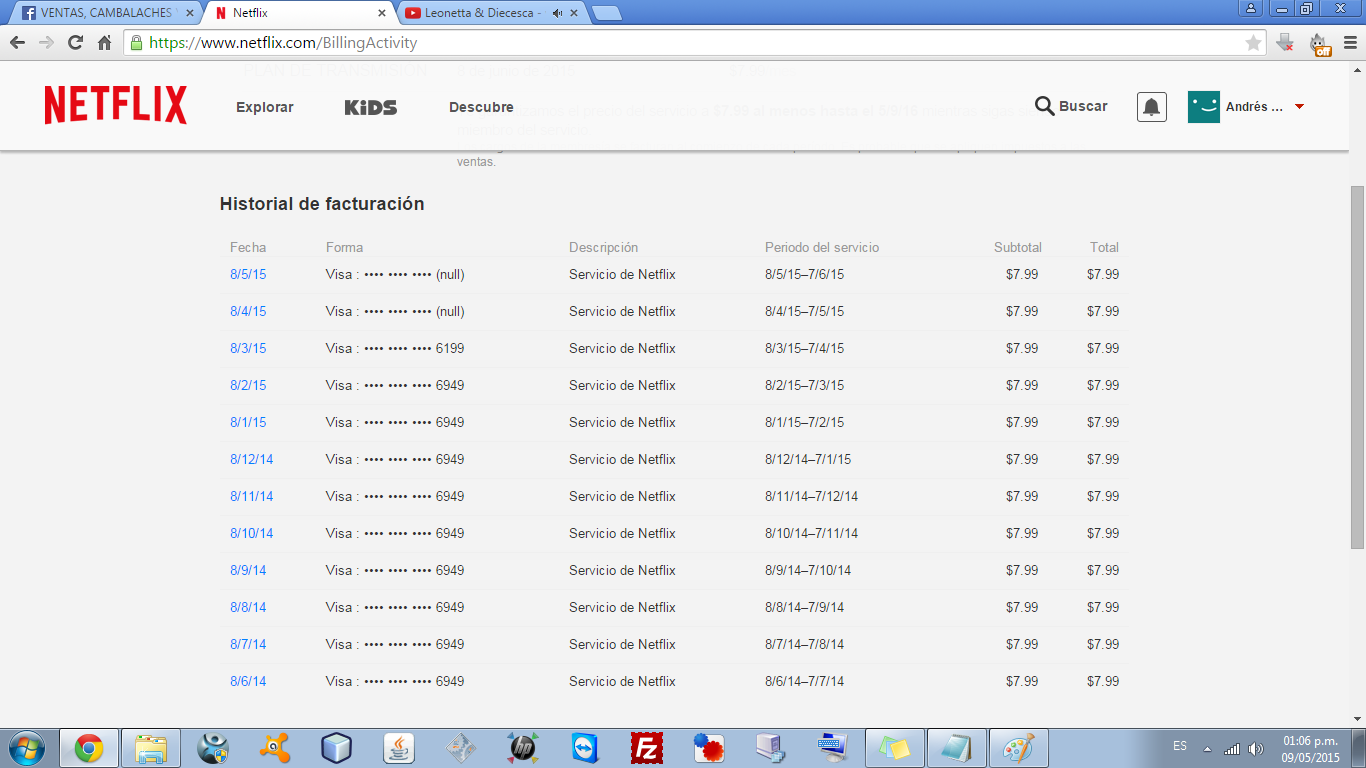Image resolution: width=1366 pixels, height=768 pixels.
Task: Open the 8/6/14 invoice link
Action: [248, 681]
